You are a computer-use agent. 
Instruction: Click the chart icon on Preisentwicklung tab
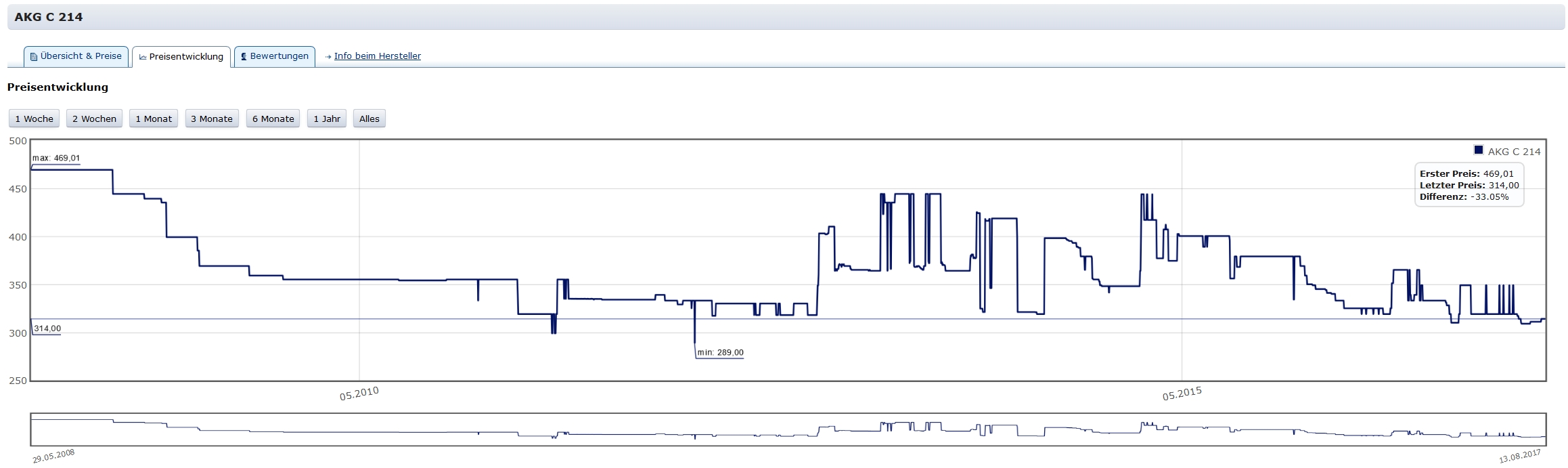[x=143, y=57]
